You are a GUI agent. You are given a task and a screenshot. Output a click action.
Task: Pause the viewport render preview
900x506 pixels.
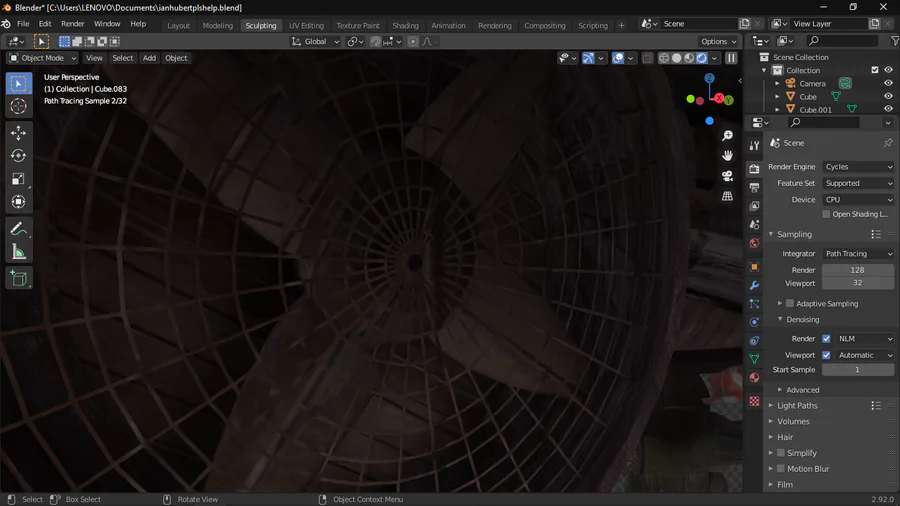(x=731, y=58)
